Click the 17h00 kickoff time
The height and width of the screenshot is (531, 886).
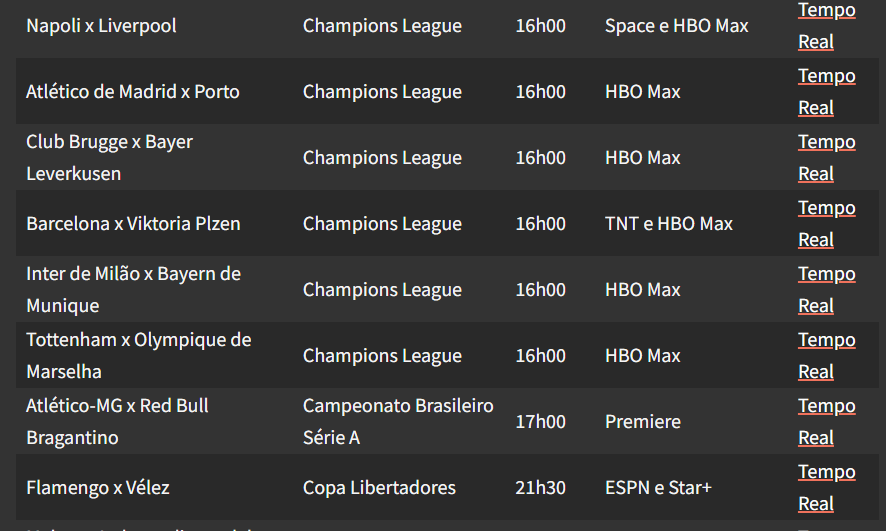(x=540, y=422)
